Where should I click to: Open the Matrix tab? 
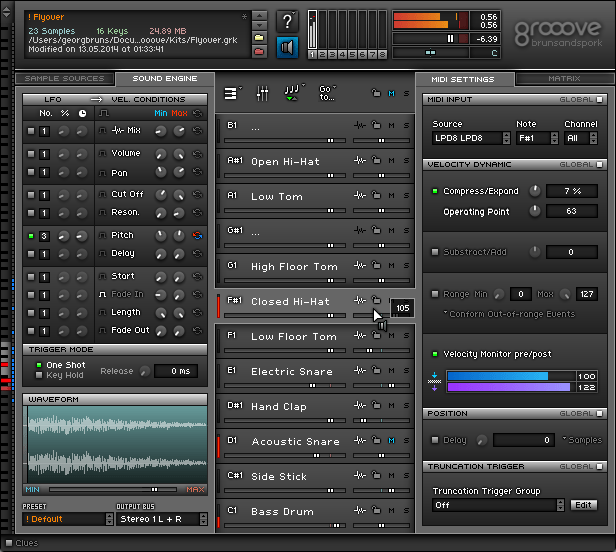(x=563, y=78)
